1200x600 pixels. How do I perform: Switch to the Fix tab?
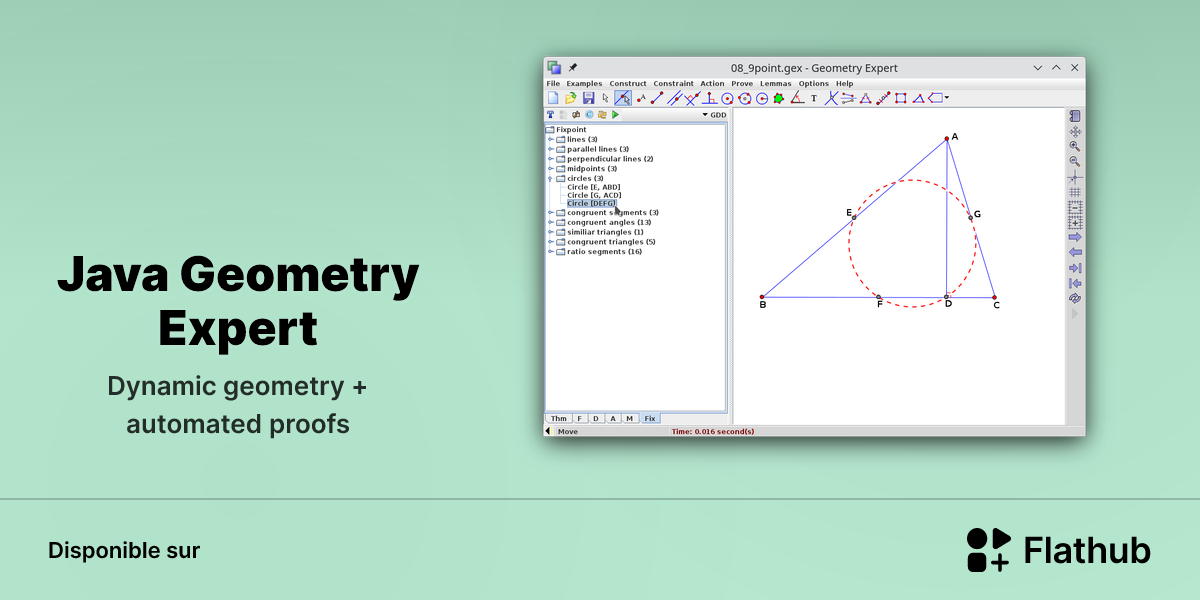tap(650, 418)
